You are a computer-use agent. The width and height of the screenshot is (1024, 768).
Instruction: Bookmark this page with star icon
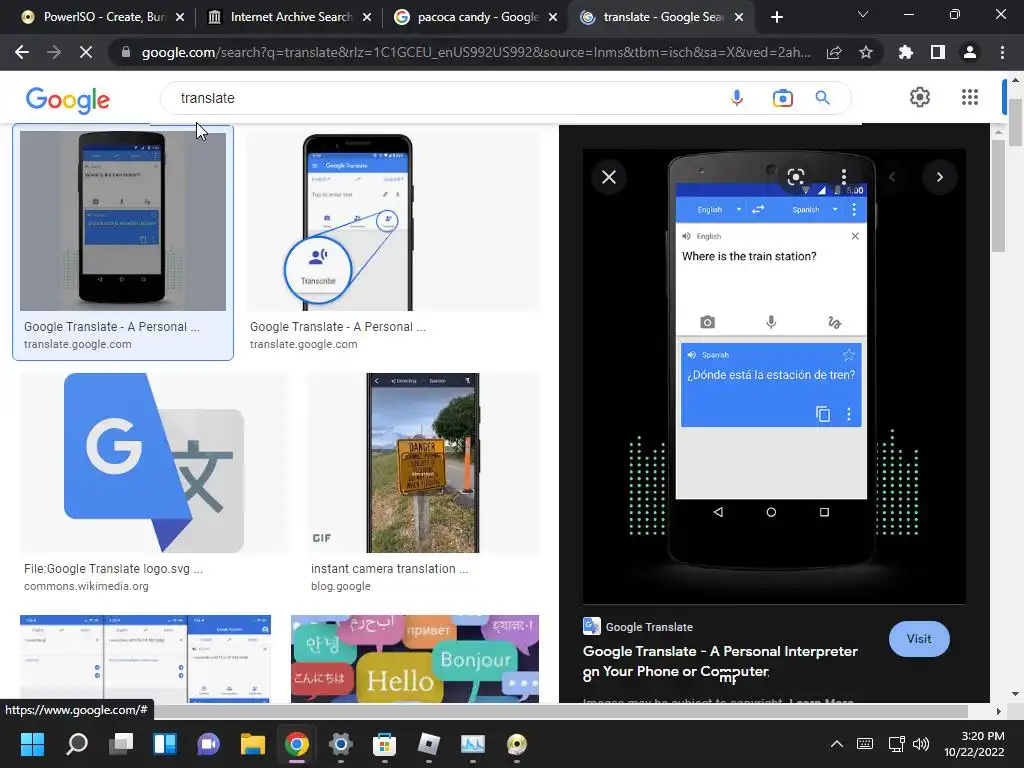point(866,52)
